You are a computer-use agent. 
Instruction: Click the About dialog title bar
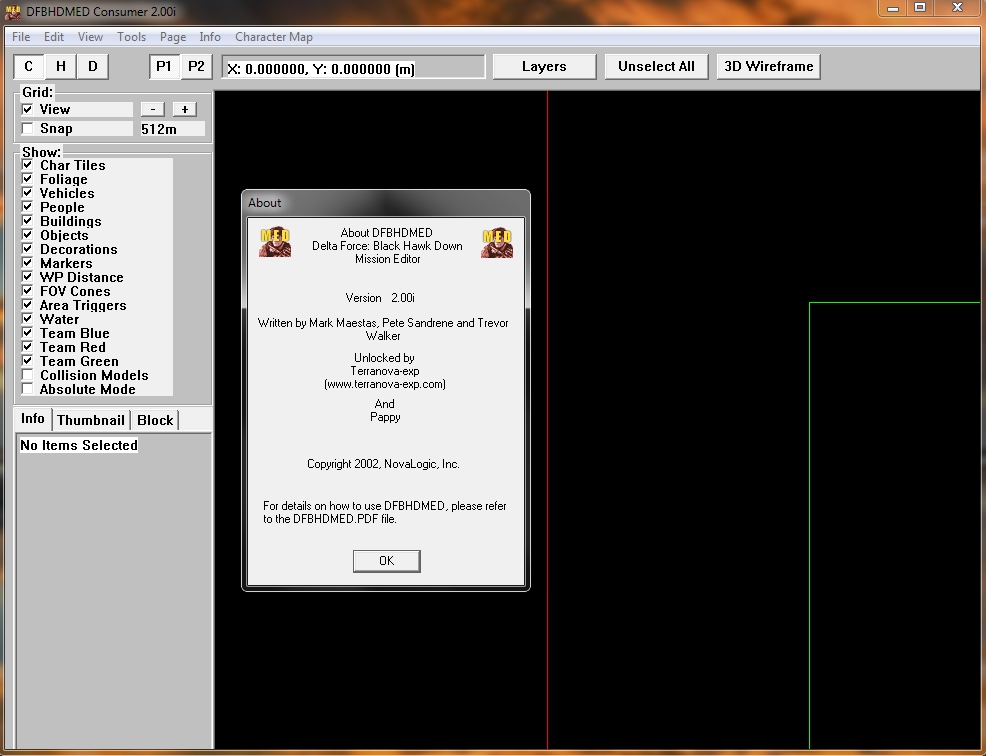[x=386, y=203]
